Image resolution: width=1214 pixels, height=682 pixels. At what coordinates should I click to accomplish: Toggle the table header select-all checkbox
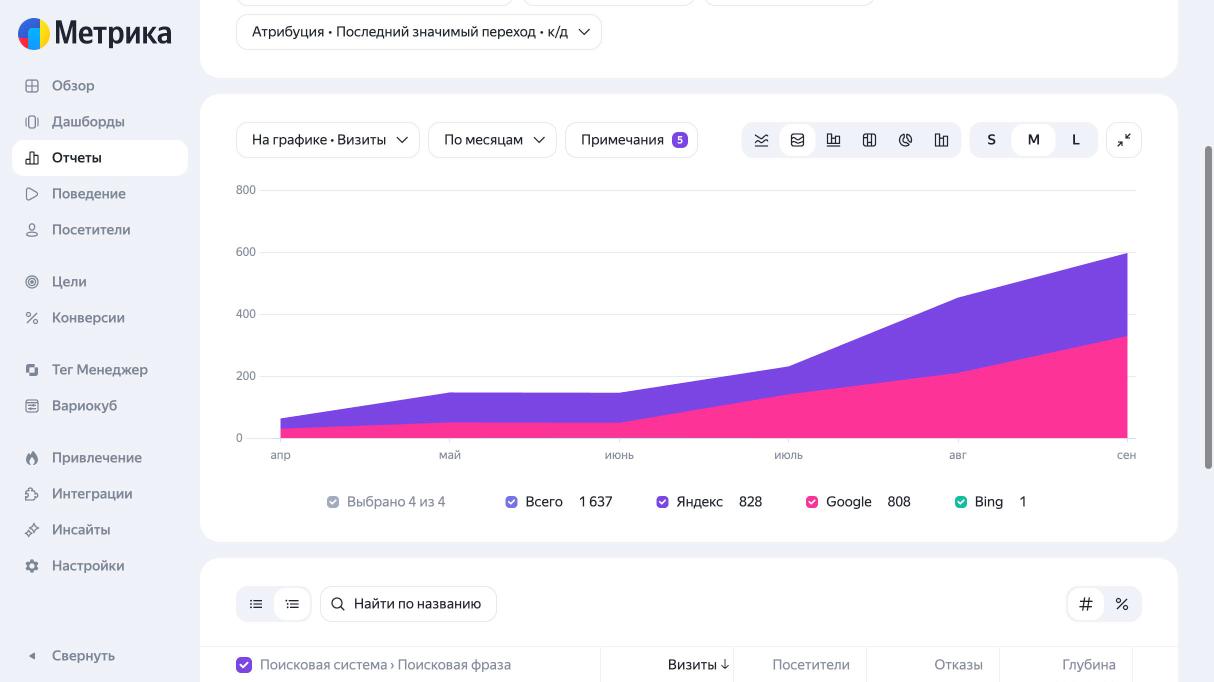pos(244,665)
